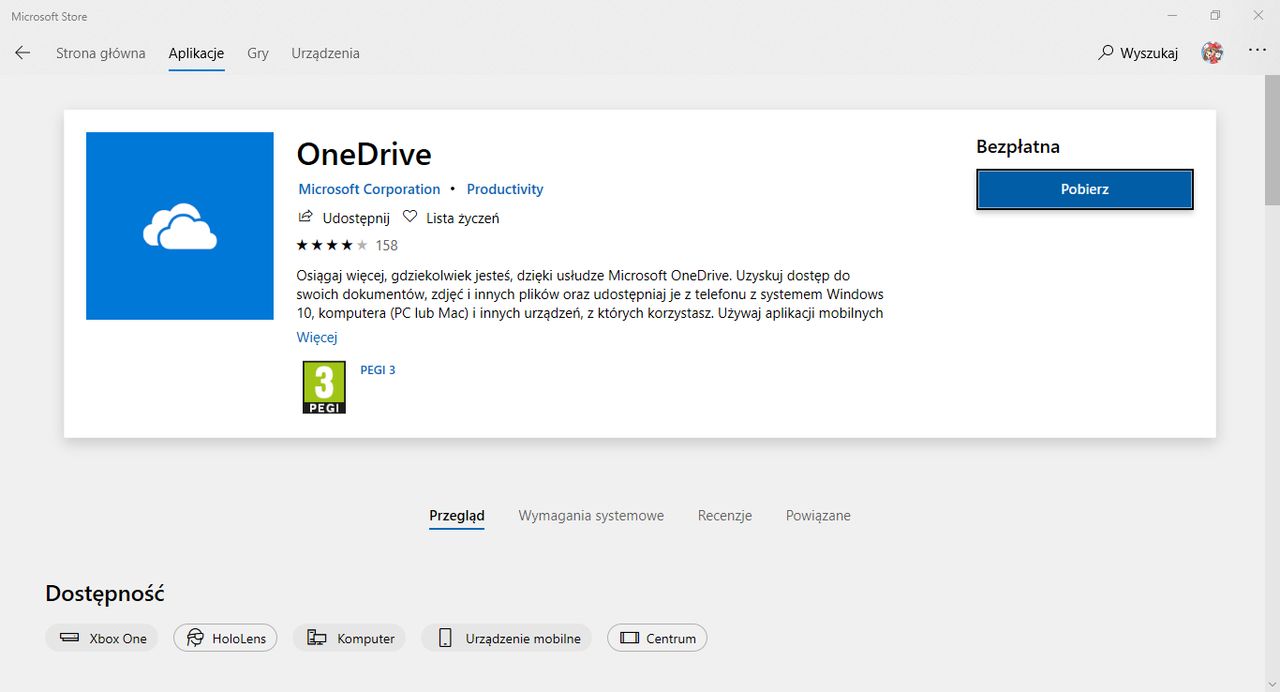Screen dimensions: 1280x692
Task: Click the OneDrive app title
Action: [x=364, y=154]
